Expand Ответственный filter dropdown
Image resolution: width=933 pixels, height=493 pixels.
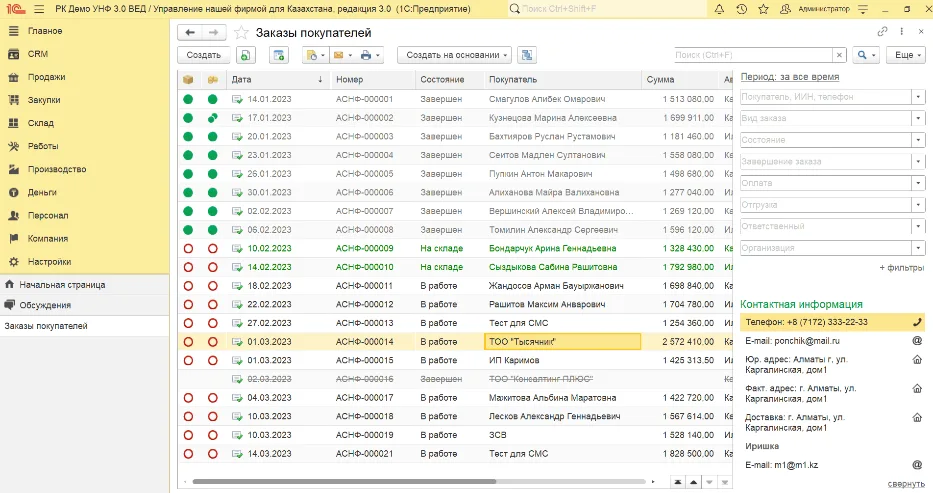[x=918, y=226]
